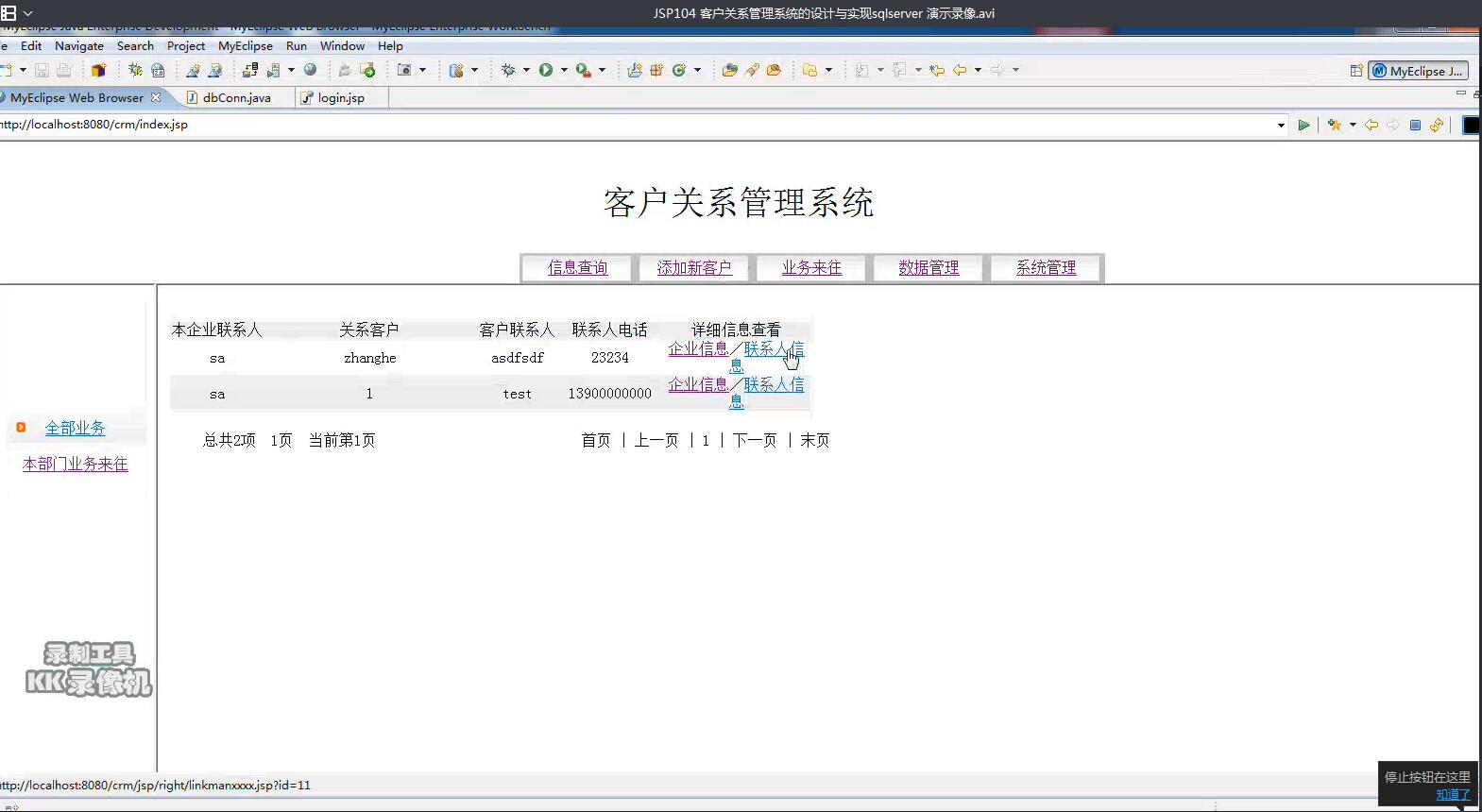Open the Window menu
This screenshot has width=1482, height=812.
click(342, 45)
